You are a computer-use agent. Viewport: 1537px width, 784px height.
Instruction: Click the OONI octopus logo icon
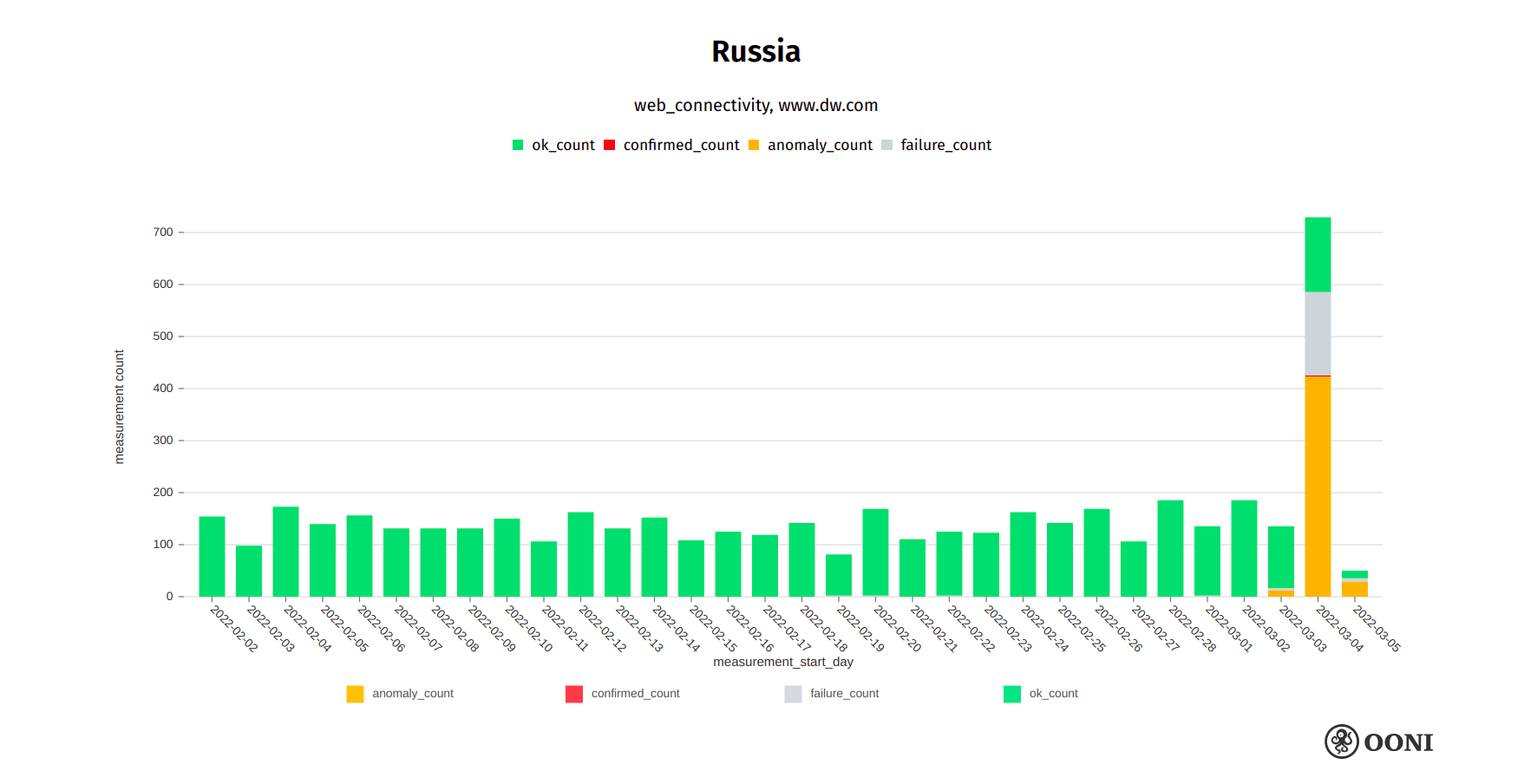1341,742
